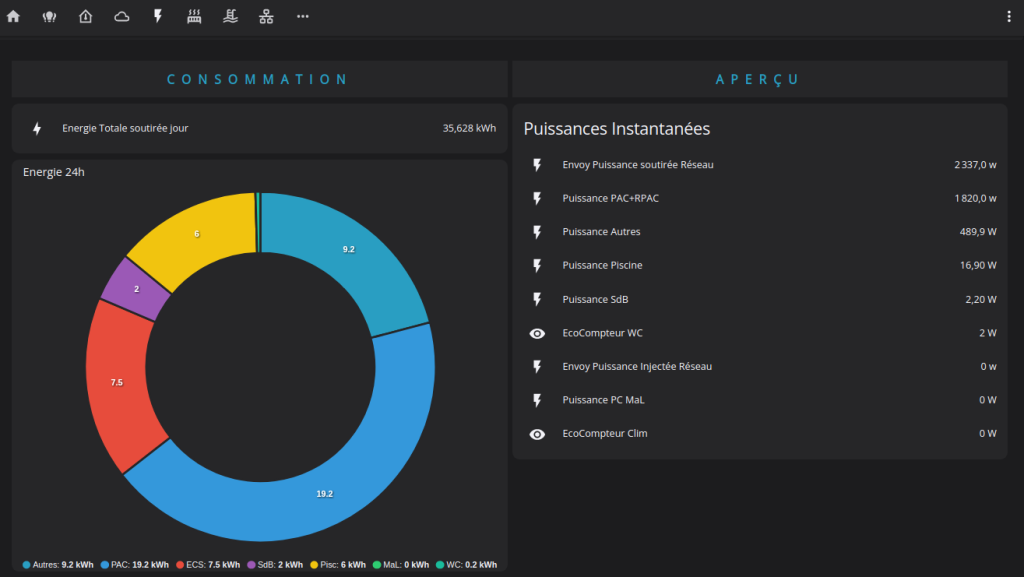This screenshot has height=577, width=1024.
Task: Open the cloud weather view tab
Action: [121, 16]
